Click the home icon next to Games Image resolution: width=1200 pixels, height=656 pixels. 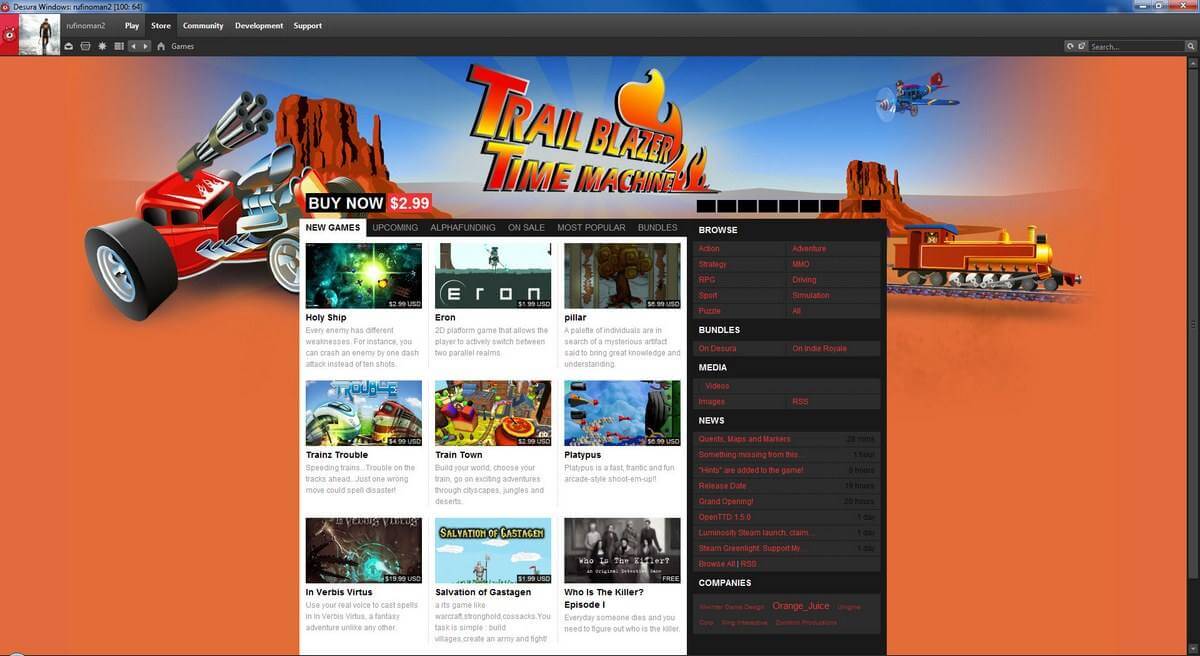point(161,46)
